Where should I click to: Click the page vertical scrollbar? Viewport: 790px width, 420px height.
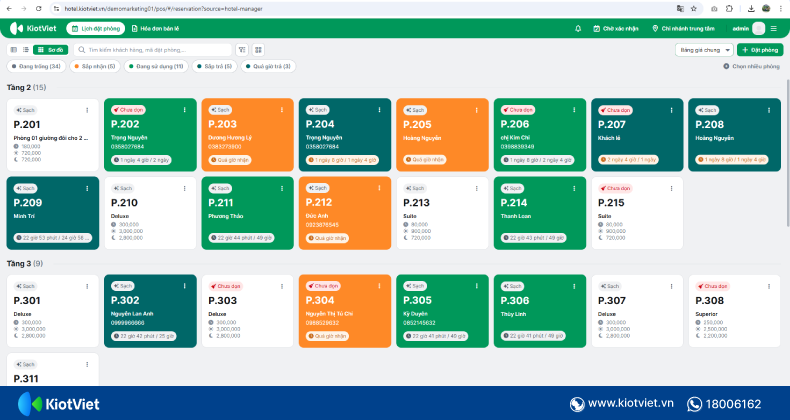(787, 153)
